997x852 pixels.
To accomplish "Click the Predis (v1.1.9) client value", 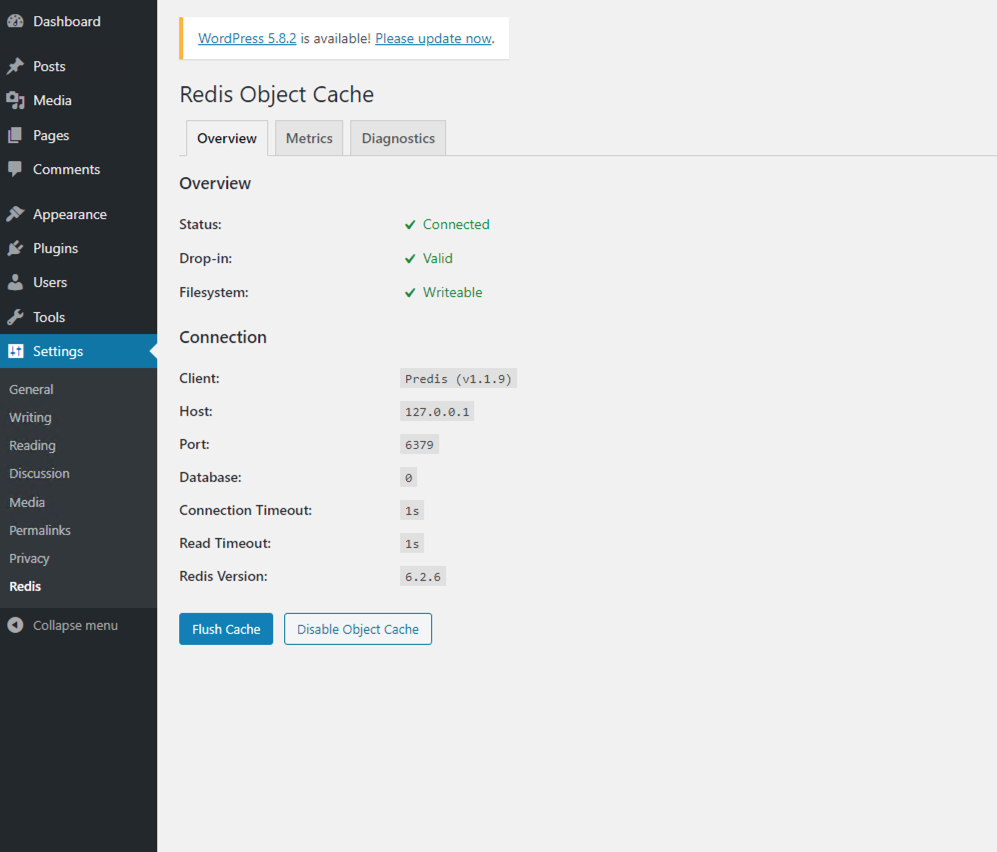I will coord(458,378).
